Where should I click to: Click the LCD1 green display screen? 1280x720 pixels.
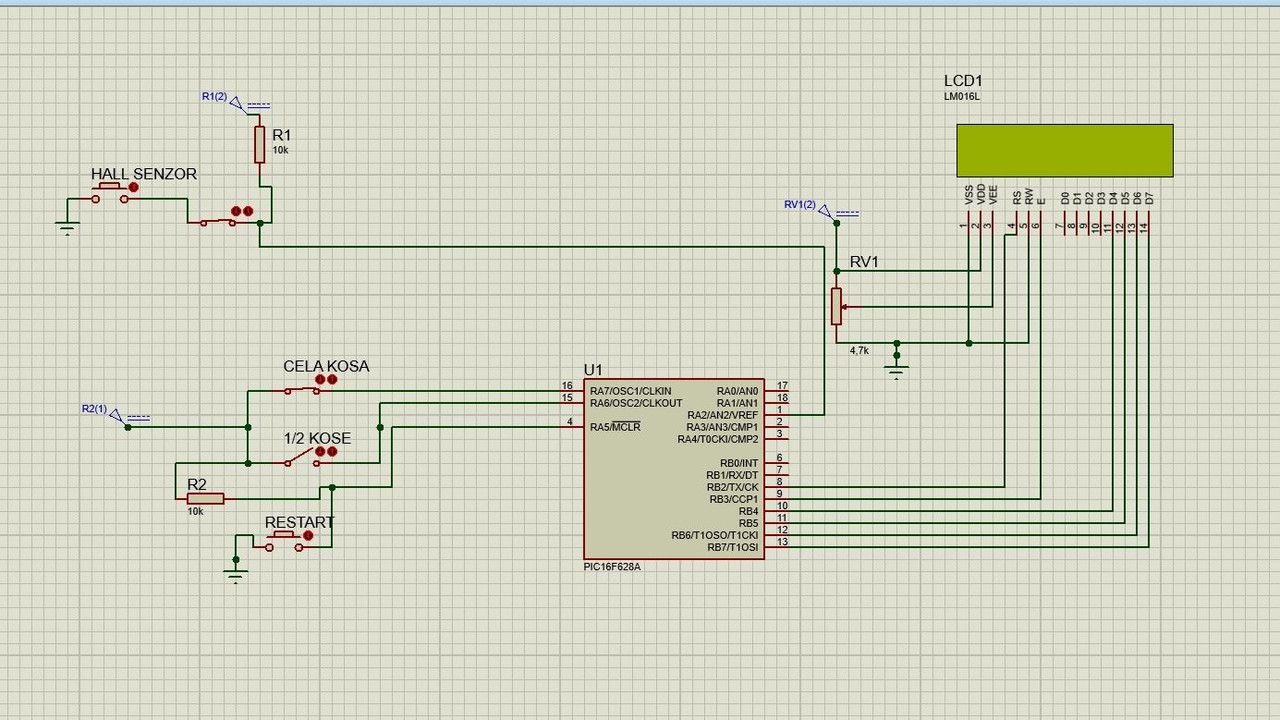point(1065,150)
